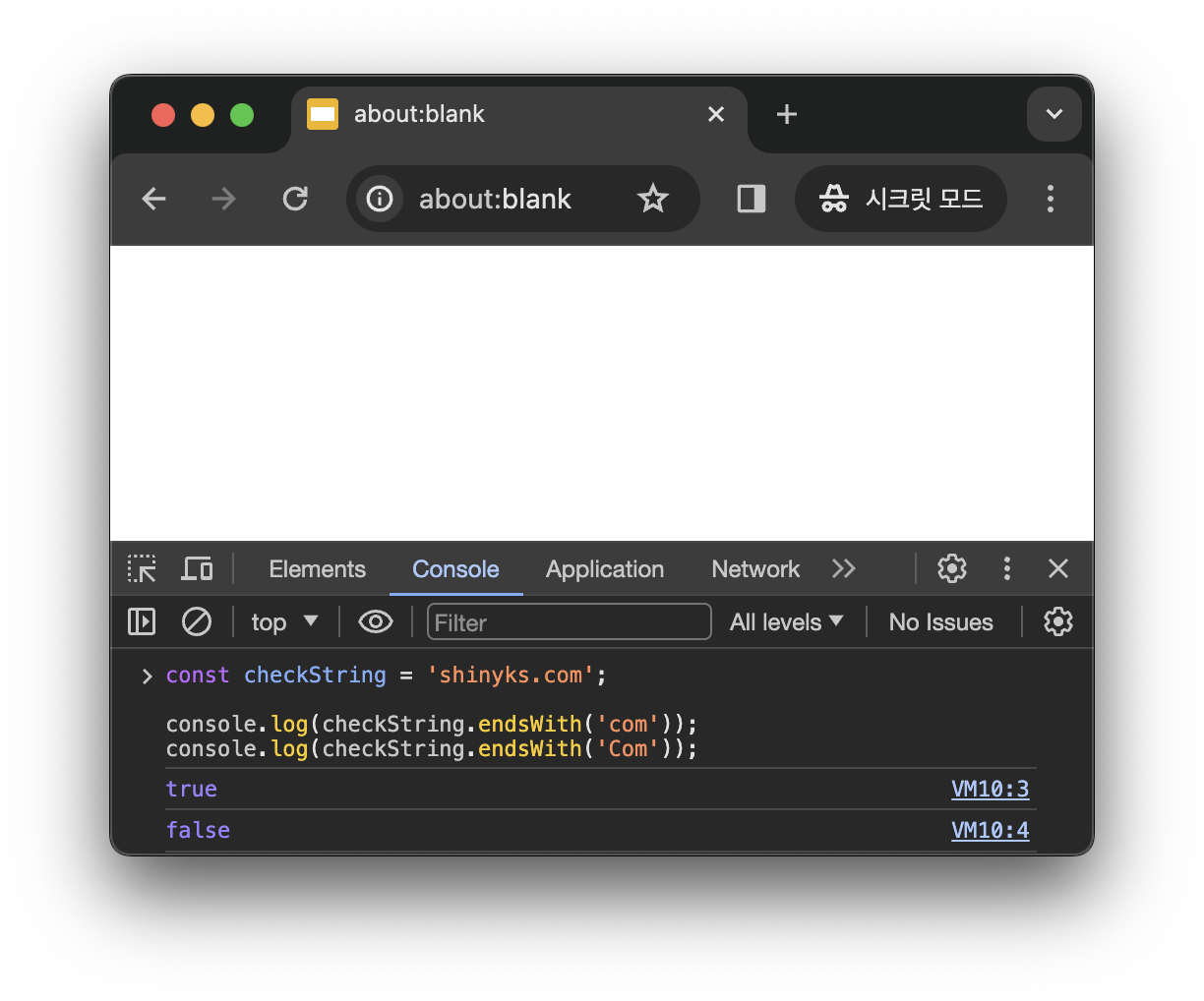Click the endsWith('Com') code line
This screenshot has height=1001, width=1204.
tap(431, 749)
